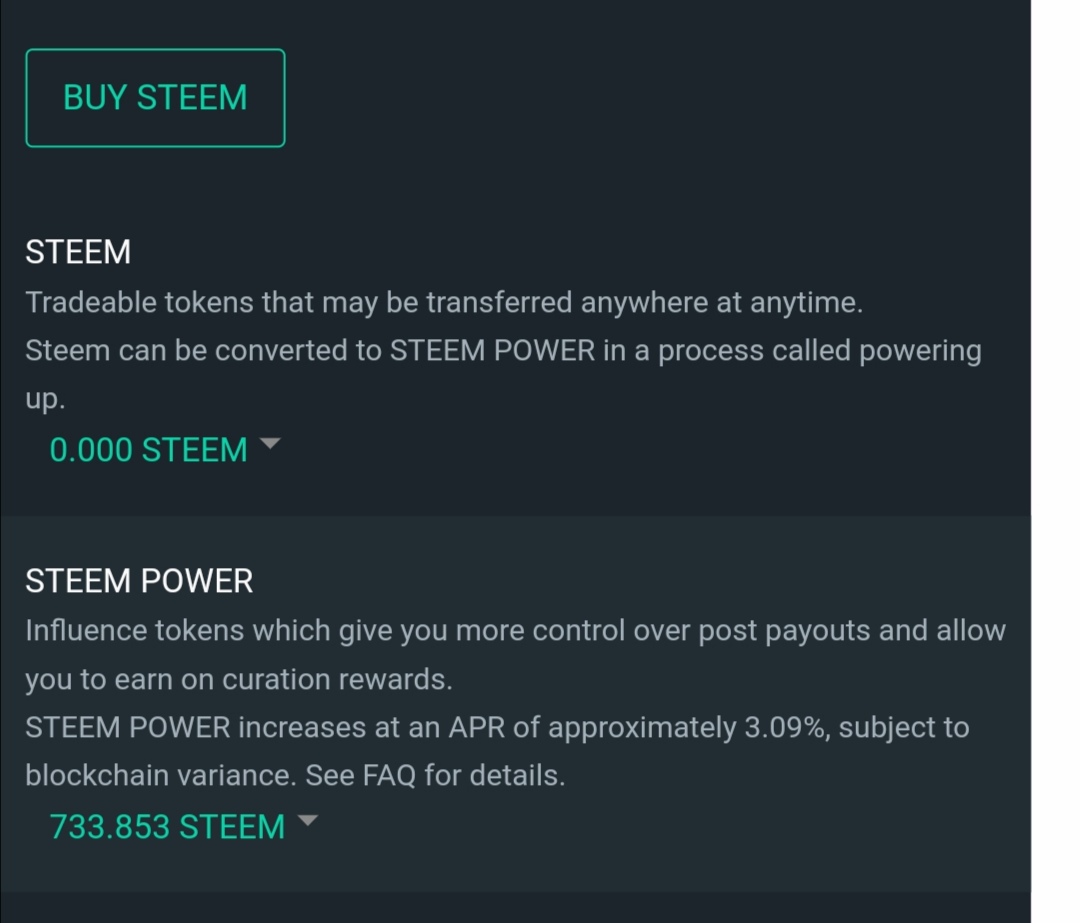Click the arrow beside 0.000 STEEM
This screenshot has height=923, width=1080.
(x=270, y=444)
